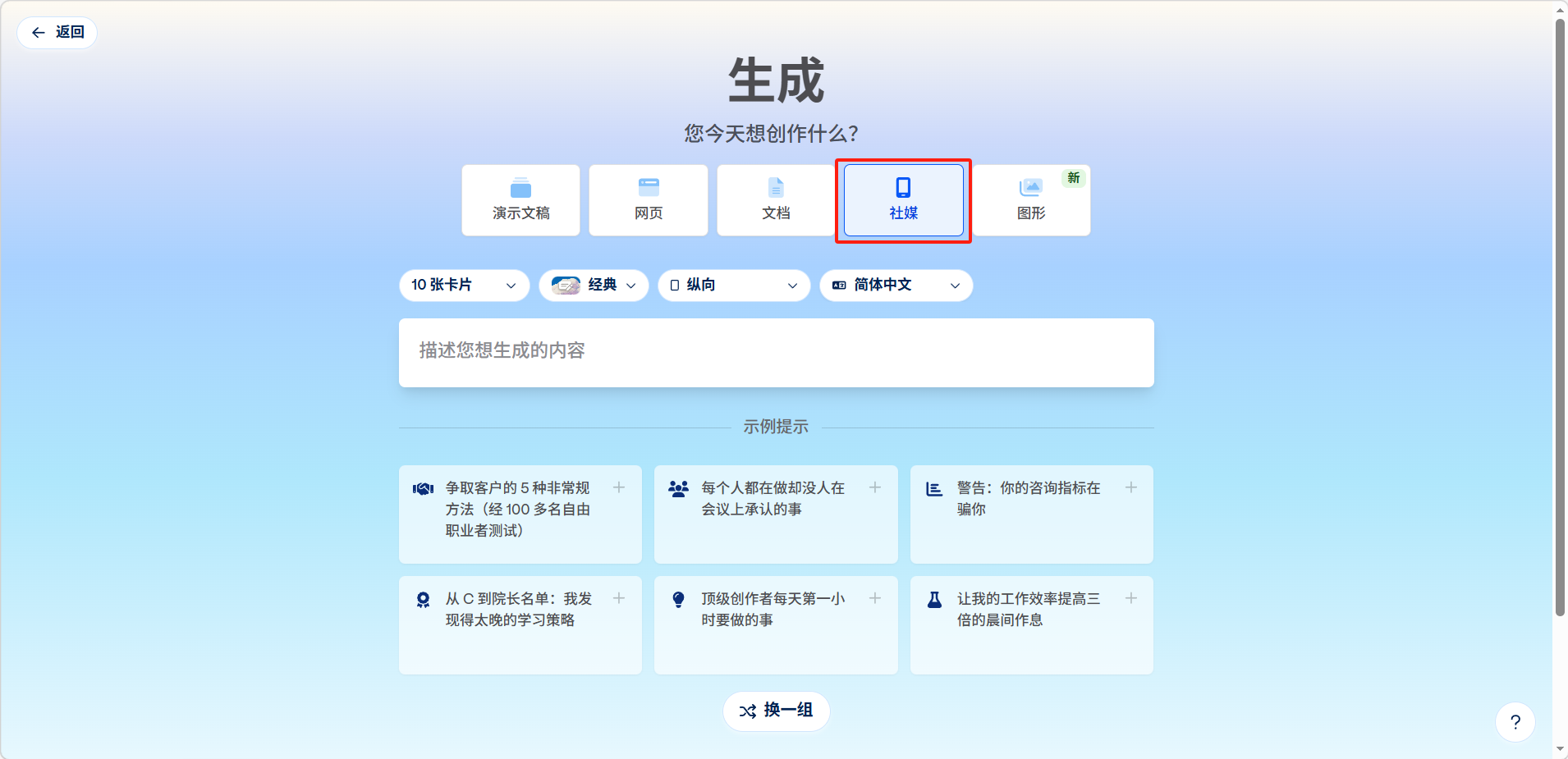Viewport: 1568px width, 759px height.
Task: Add the 警告：你的咨询指标 prompt via plus
Action: (1130, 487)
